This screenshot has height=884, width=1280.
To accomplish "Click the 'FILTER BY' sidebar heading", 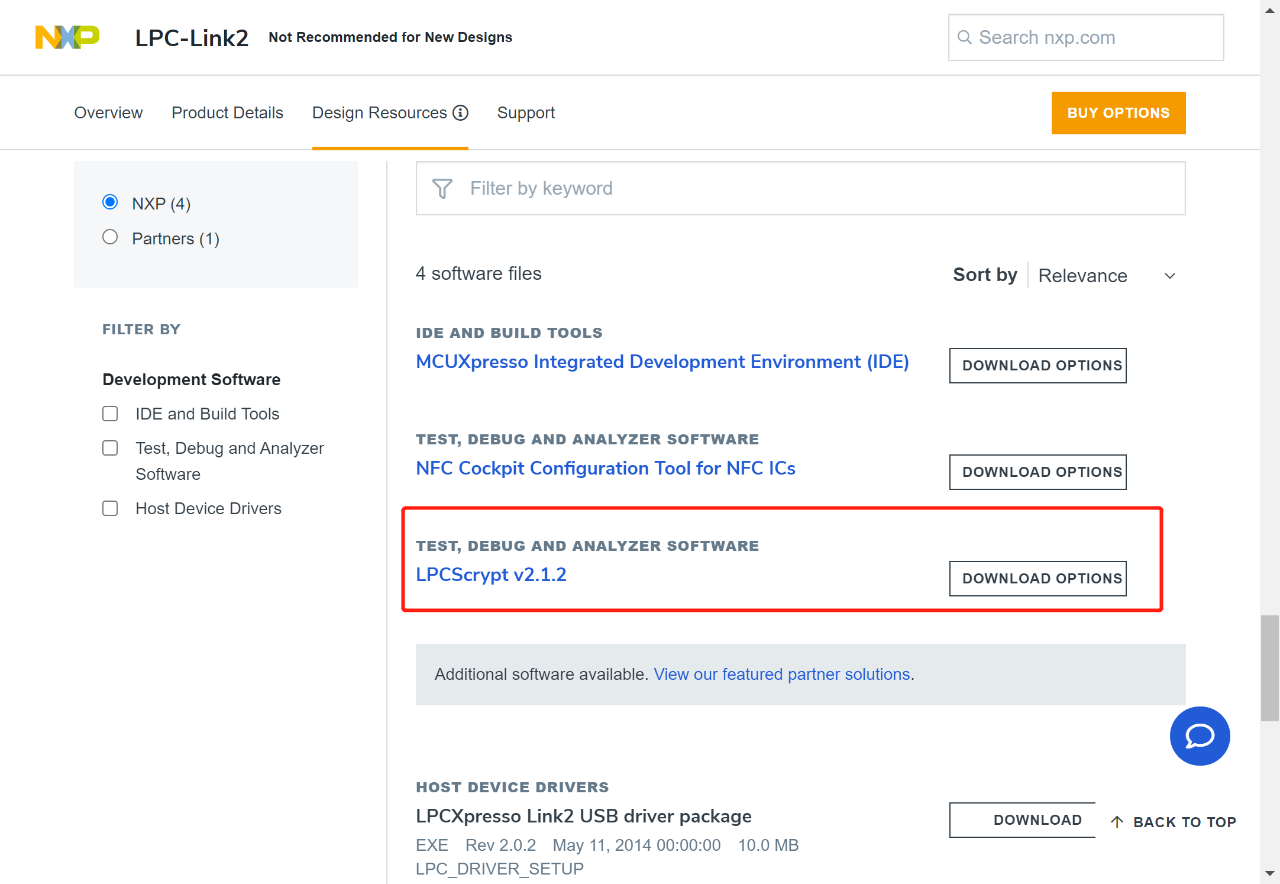I will 142,329.
